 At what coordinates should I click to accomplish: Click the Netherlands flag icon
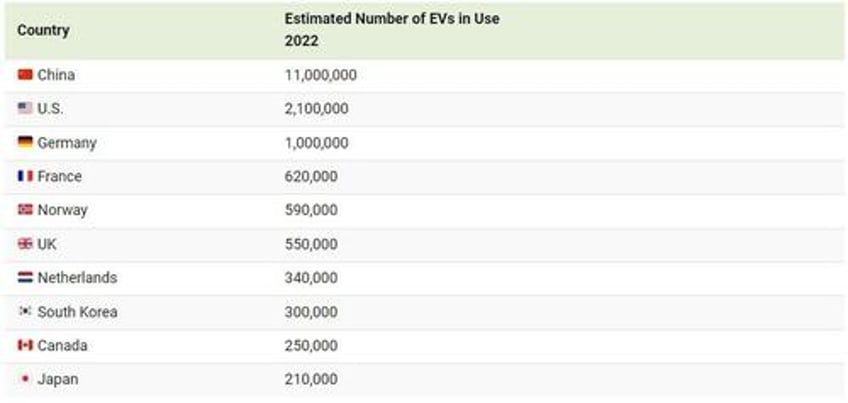(25, 278)
